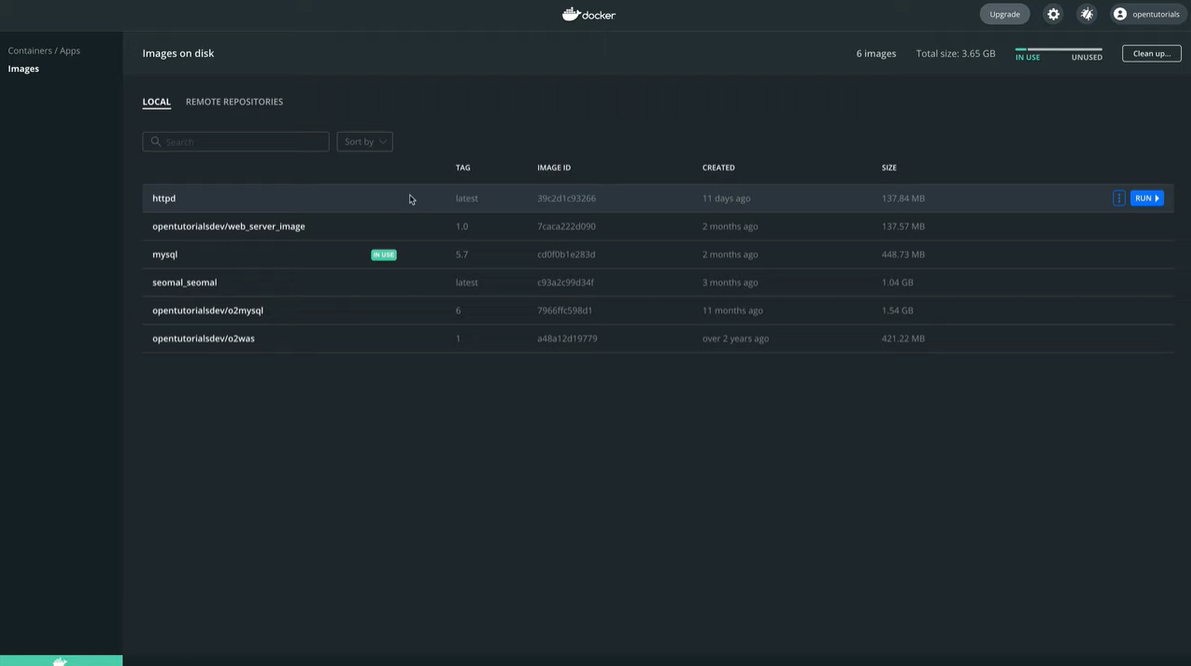The width and height of the screenshot is (1191, 666).
Task: Click the 1.04 GB size cell
Action: [x=897, y=282]
